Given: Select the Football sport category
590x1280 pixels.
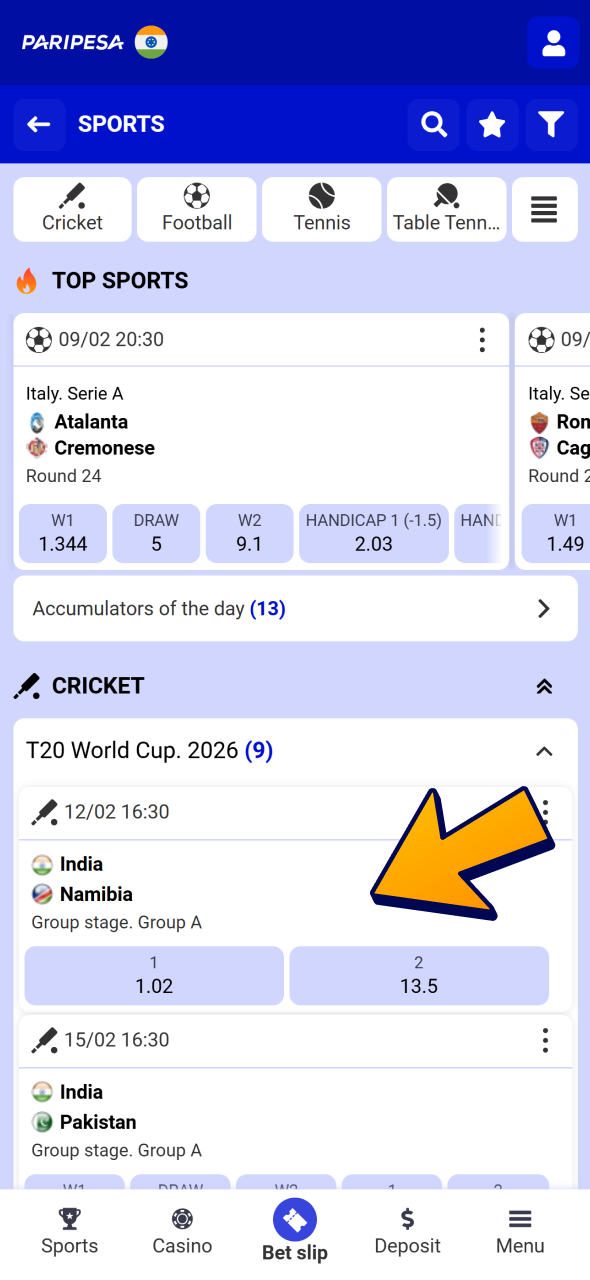Looking at the screenshot, I should pyautogui.click(x=196, y=209).
